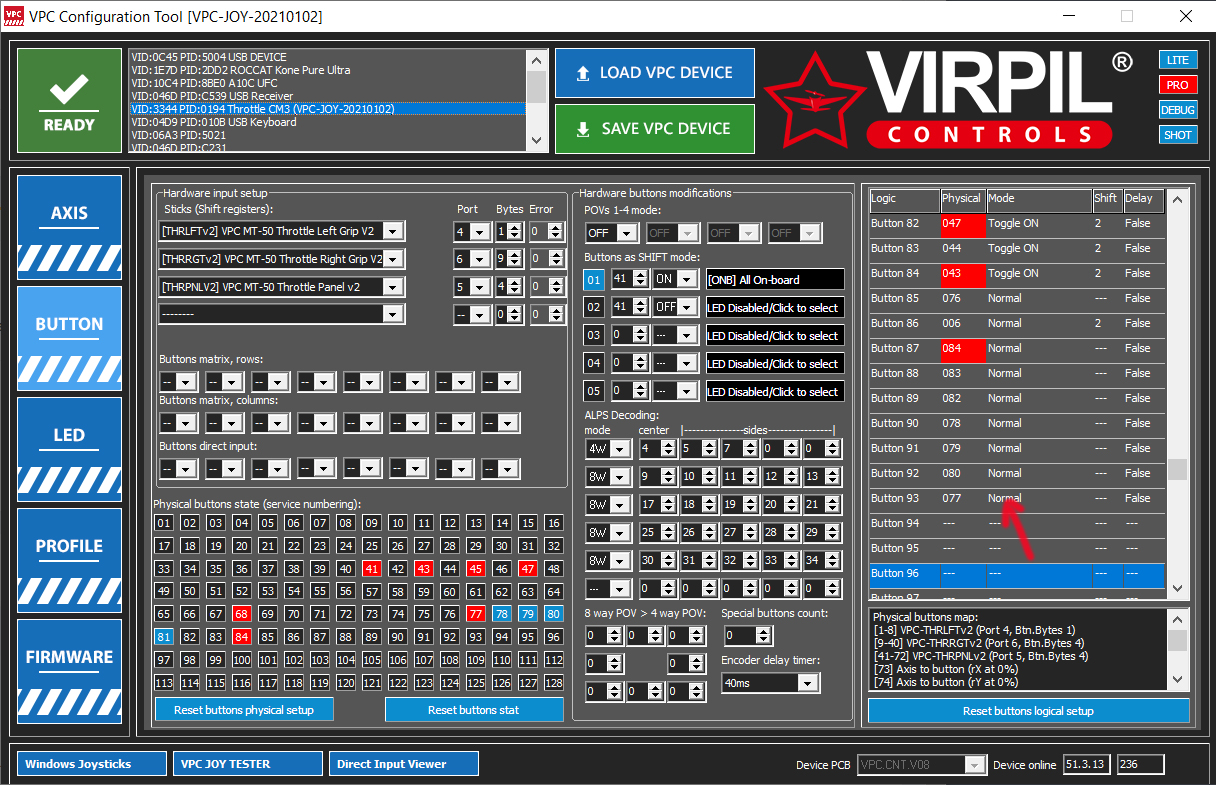Select physical button state square 68
This screenshot has width=1216, height=785.
[241, 614]
